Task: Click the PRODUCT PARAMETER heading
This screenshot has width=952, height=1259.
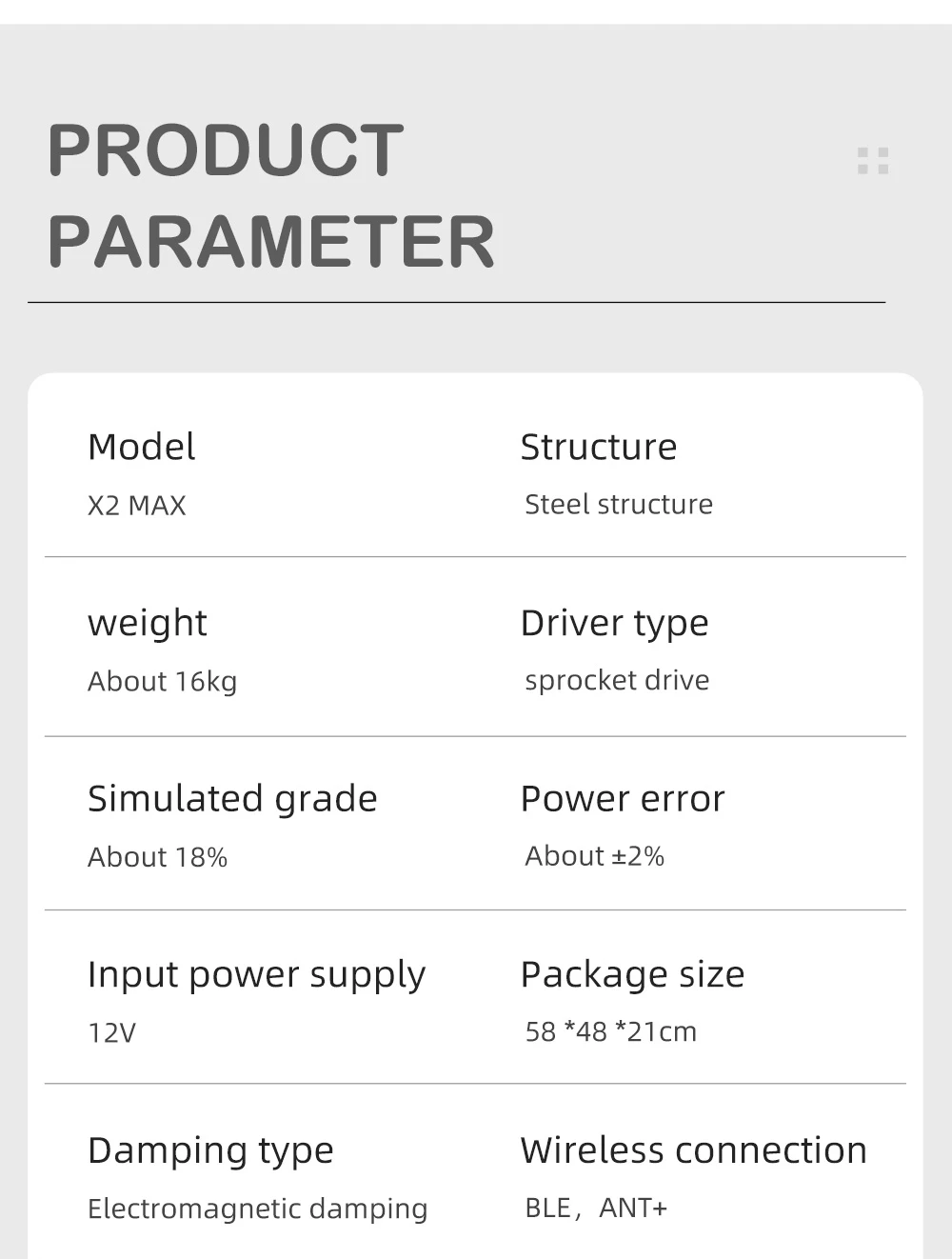Action: click(271, 195)
